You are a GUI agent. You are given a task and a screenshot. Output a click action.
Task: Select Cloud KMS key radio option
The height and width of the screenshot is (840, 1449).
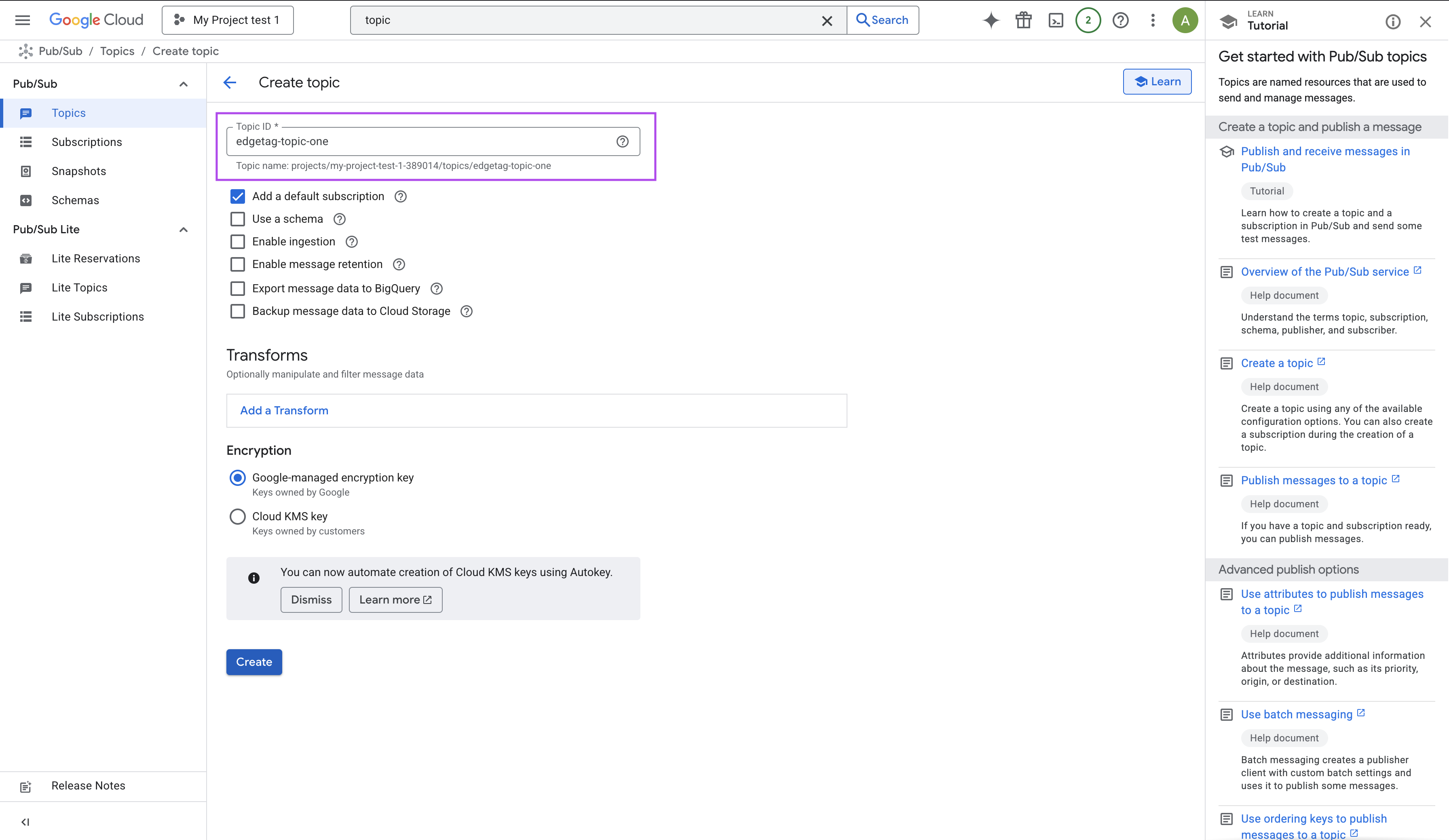tap(237, 516)
